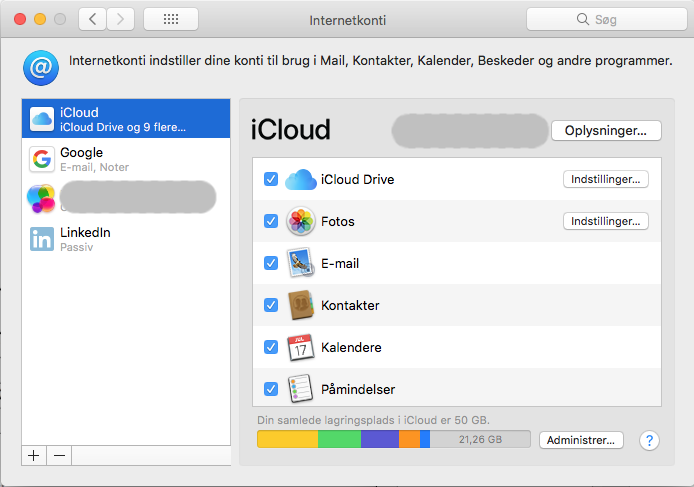This screenshot has height=487, width=694.
Task: Click the Internetkonti window title
Action: 347,20
